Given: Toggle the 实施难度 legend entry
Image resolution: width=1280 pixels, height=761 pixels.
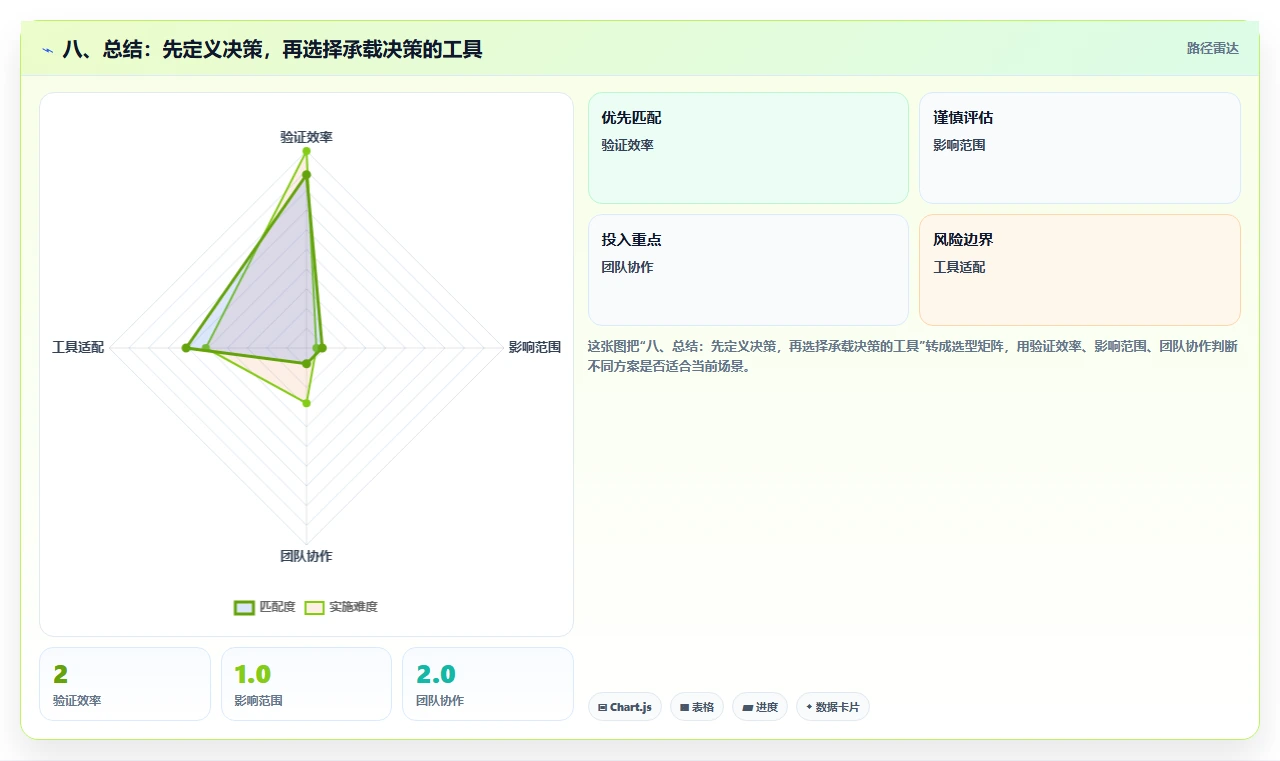Looking at the screenshot, I should (341, 607).
